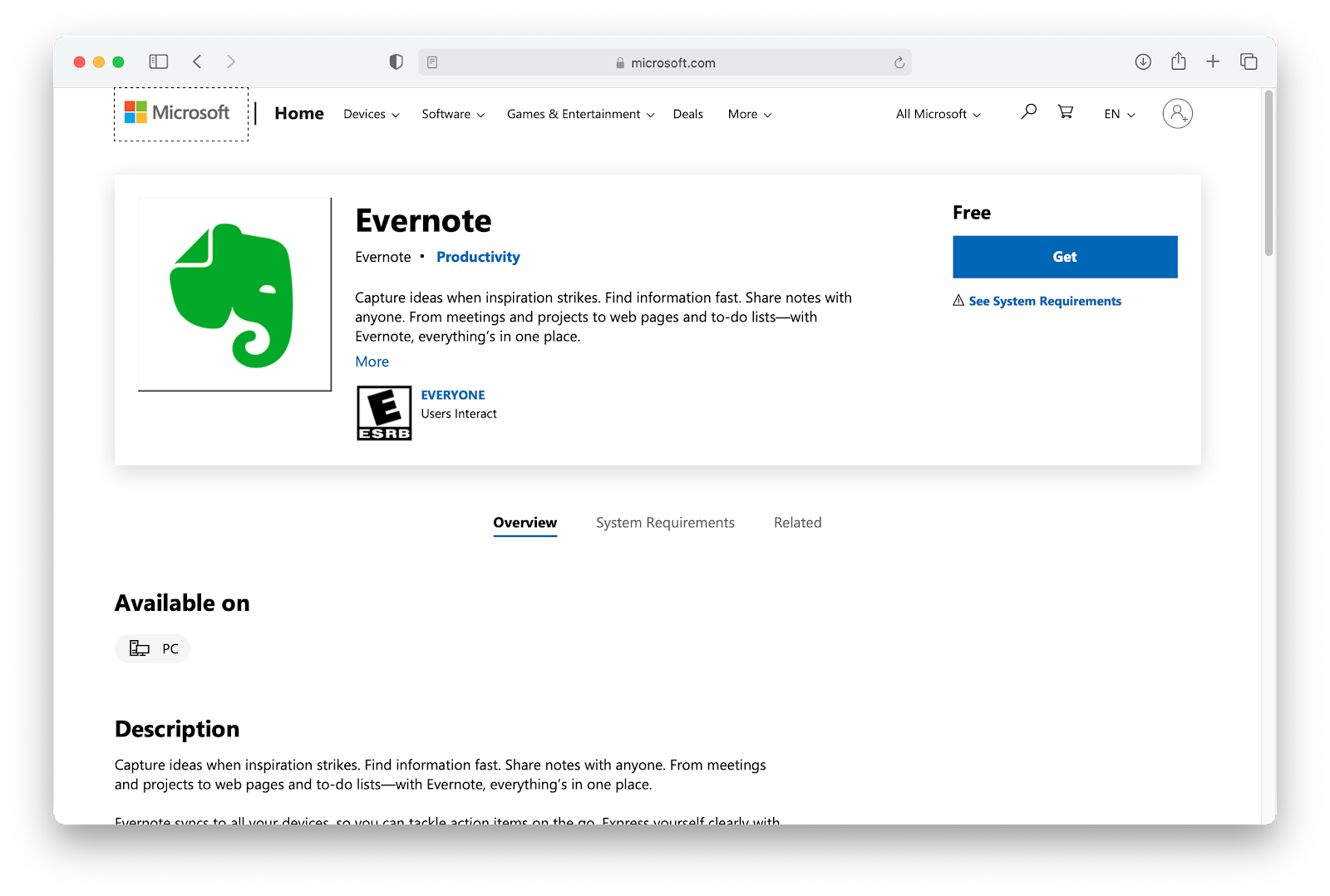Switch to the System Requirements tab
The image size is (1330, 896).
pos(665,523)
